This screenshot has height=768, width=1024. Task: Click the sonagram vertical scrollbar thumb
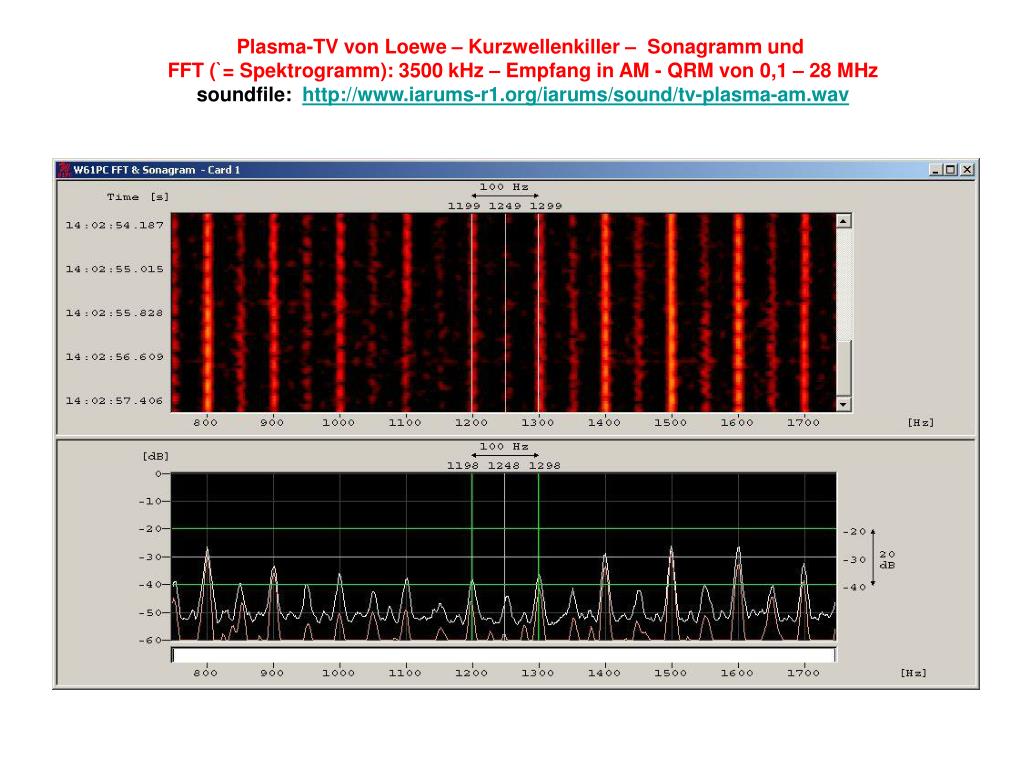(x=844, y=368)
